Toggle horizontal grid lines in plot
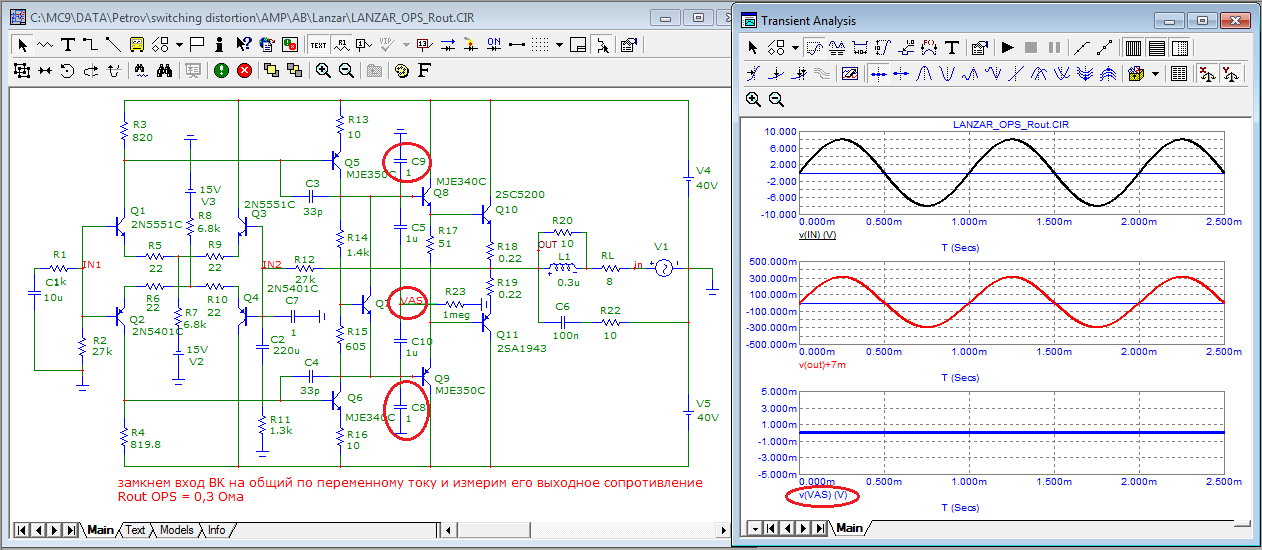The image size is (1262, 550). (1156, 47)
